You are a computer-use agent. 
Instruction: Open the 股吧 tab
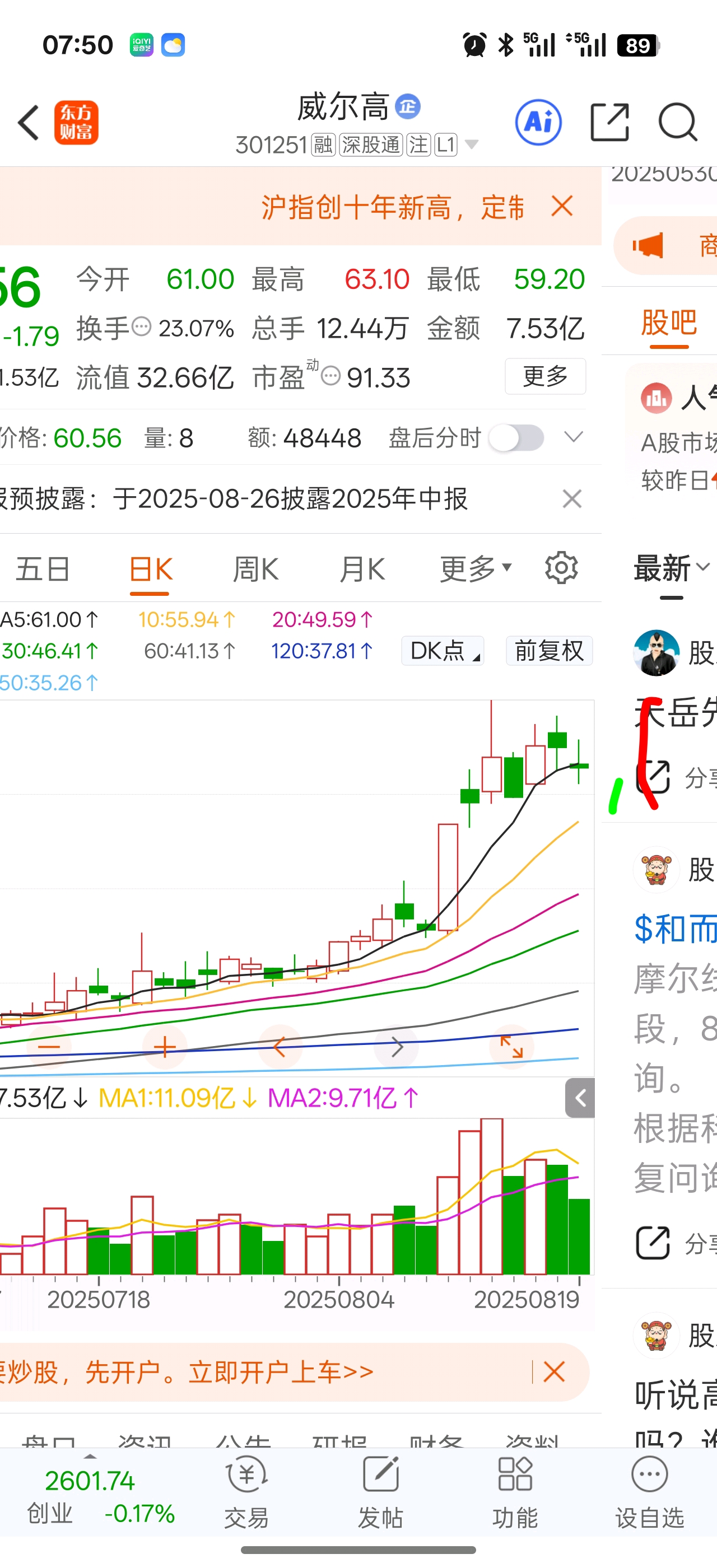pyautogui.click(x=669, y=322)
